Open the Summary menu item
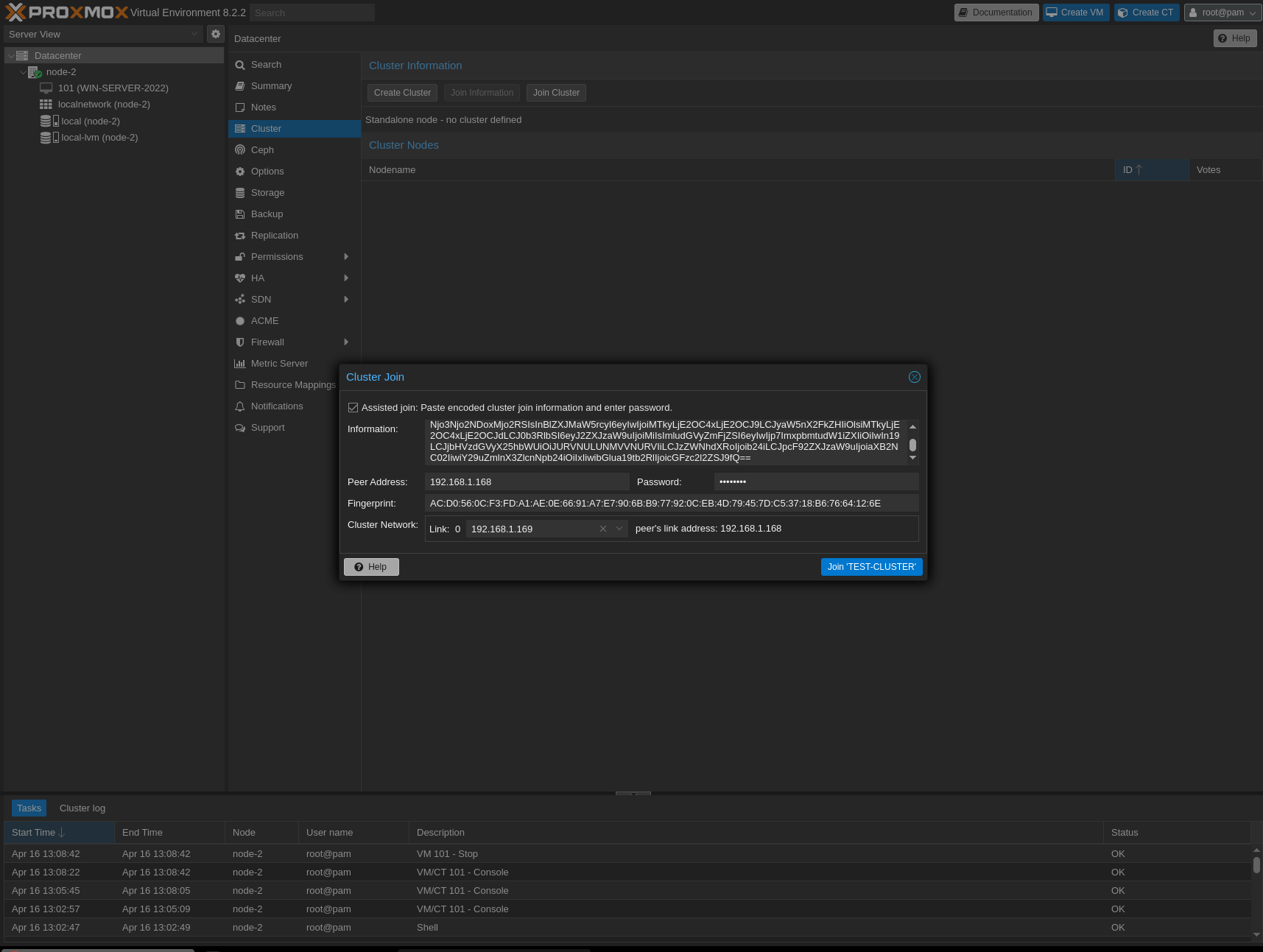 pyautogui.click(x=271, y=85)
